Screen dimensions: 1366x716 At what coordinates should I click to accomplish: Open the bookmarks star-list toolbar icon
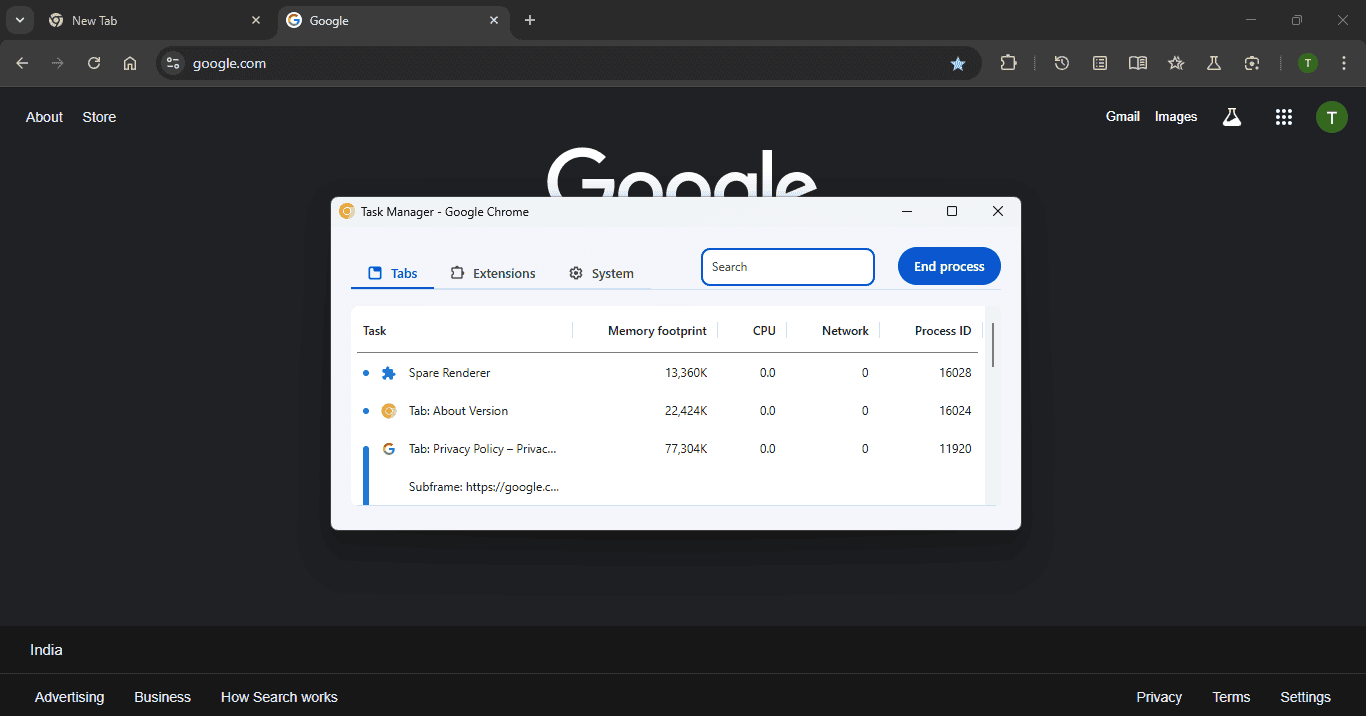tap(1176, 63)
